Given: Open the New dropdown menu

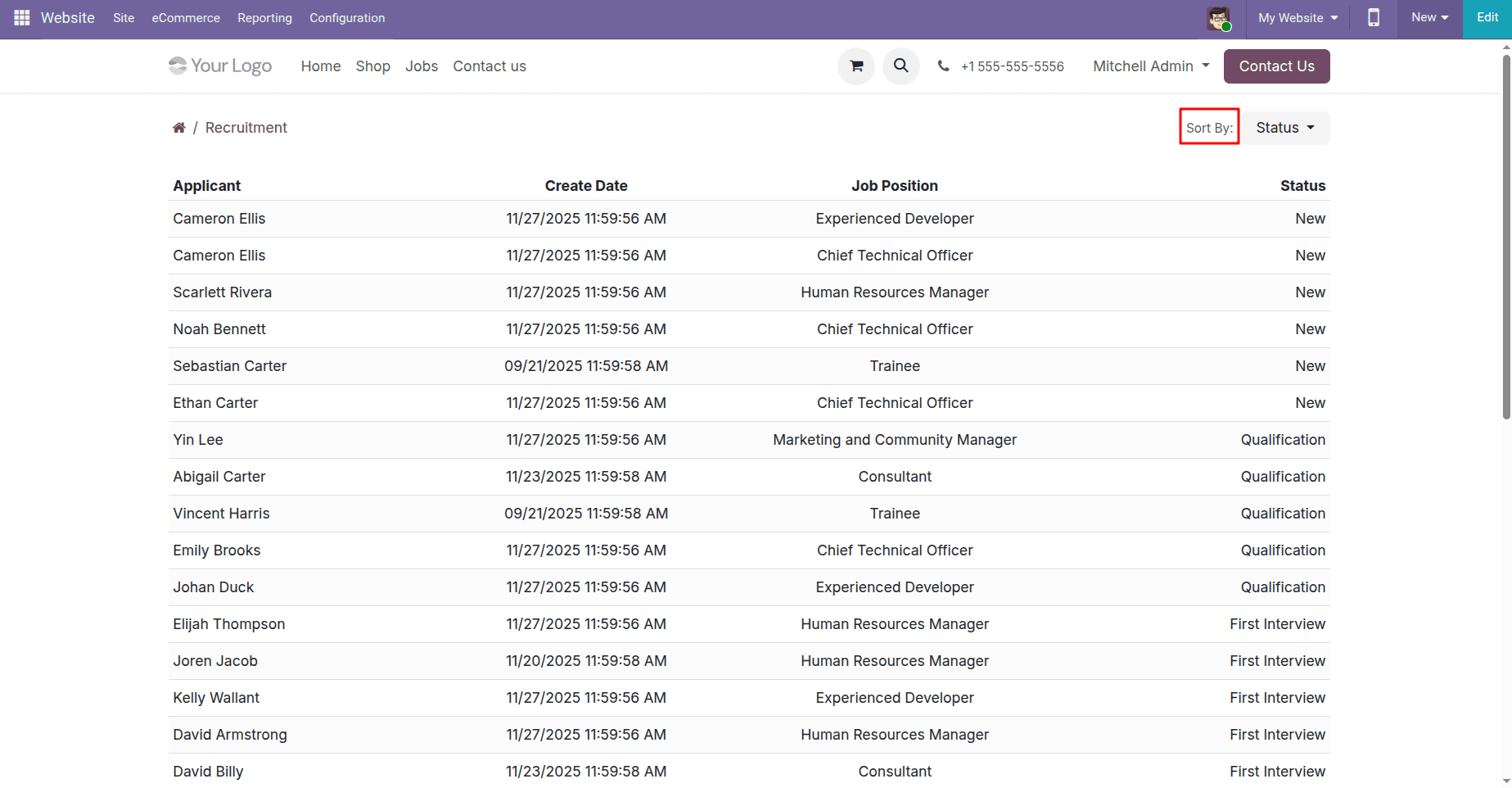Looking at the screenshot, I should 1428,17.
